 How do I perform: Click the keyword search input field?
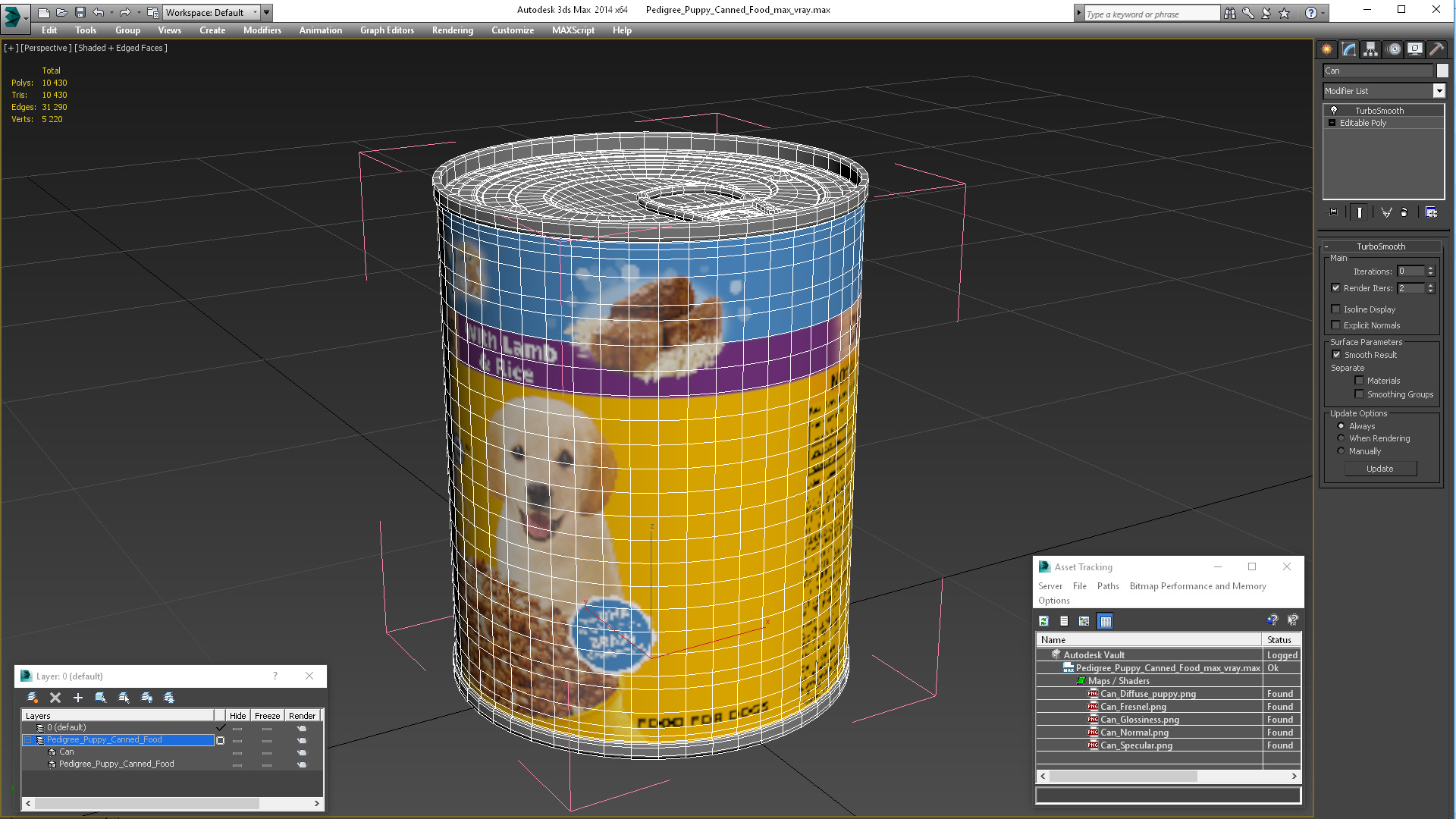point(1151,14)
